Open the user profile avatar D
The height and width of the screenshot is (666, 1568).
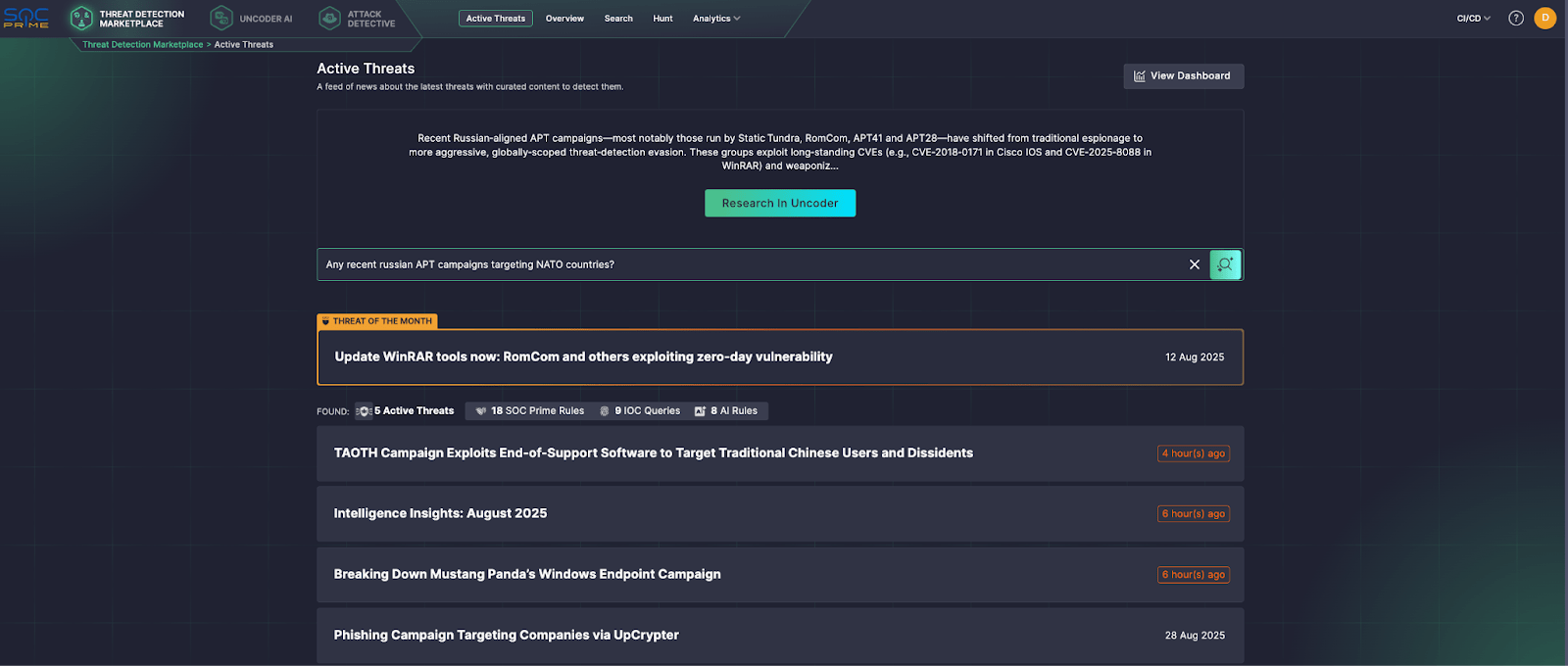coord(1545,18)
